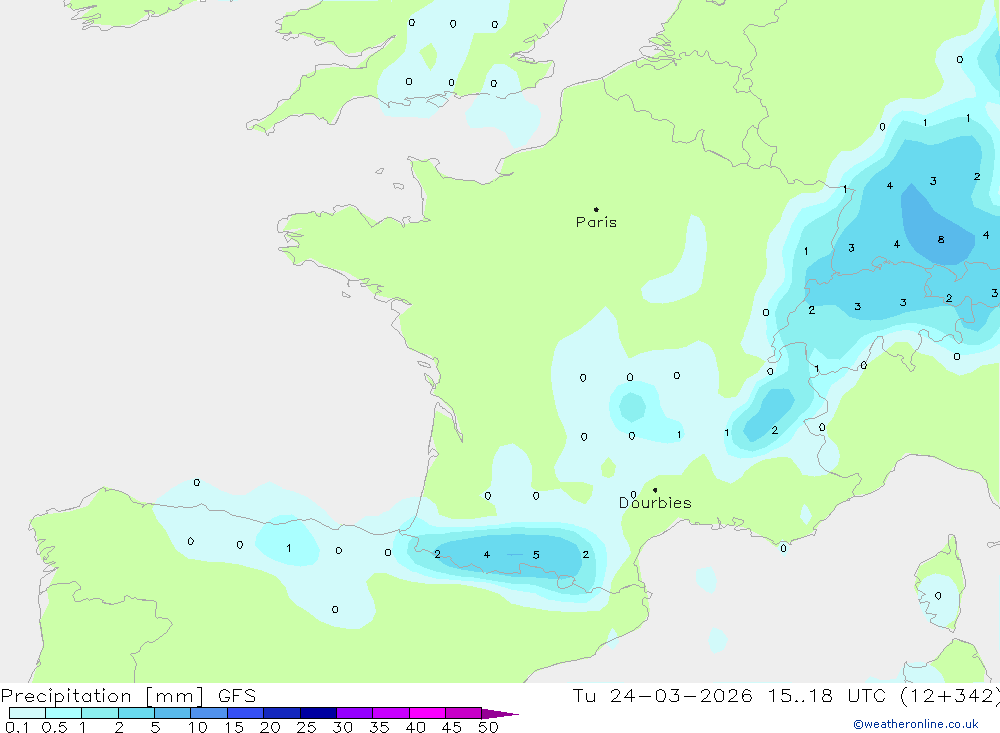Screen dimensions: 1000x733
Task: Pick the 0.5–1 mm legend swatch
Action: 63,713
